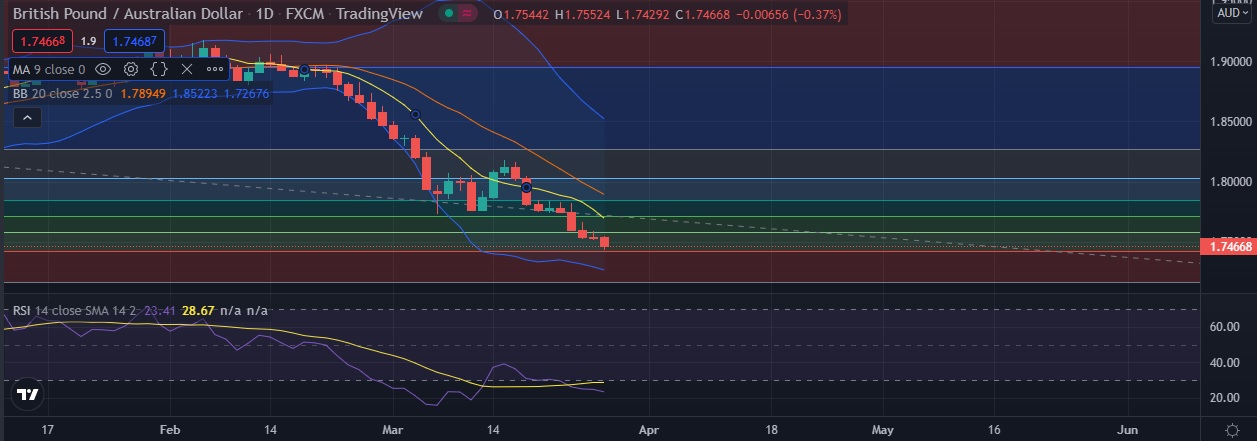Open MA 9 indicator settings gear

131,70
